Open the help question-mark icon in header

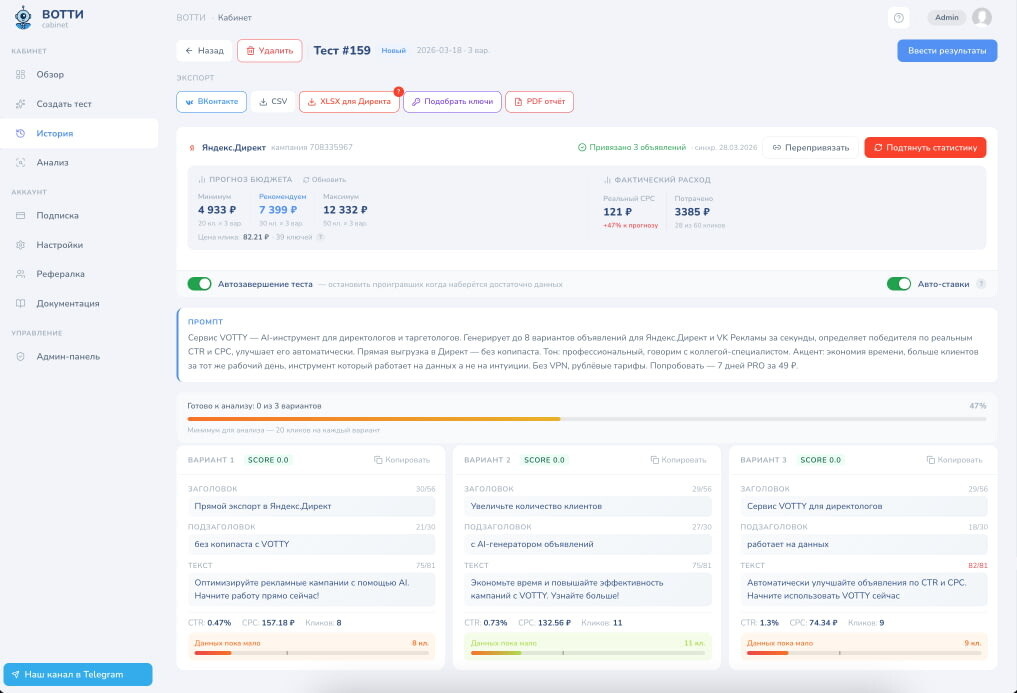tap(898, 18)
